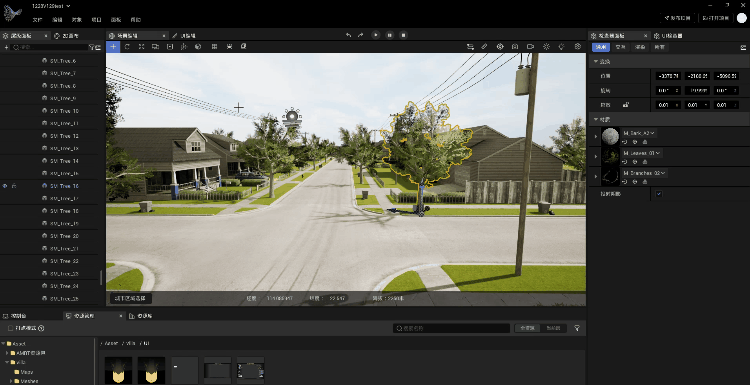Click the light bulb icon in toolbar
This screenshot has width=750, height=385.
pyautogui.click(x=562, y=46)
